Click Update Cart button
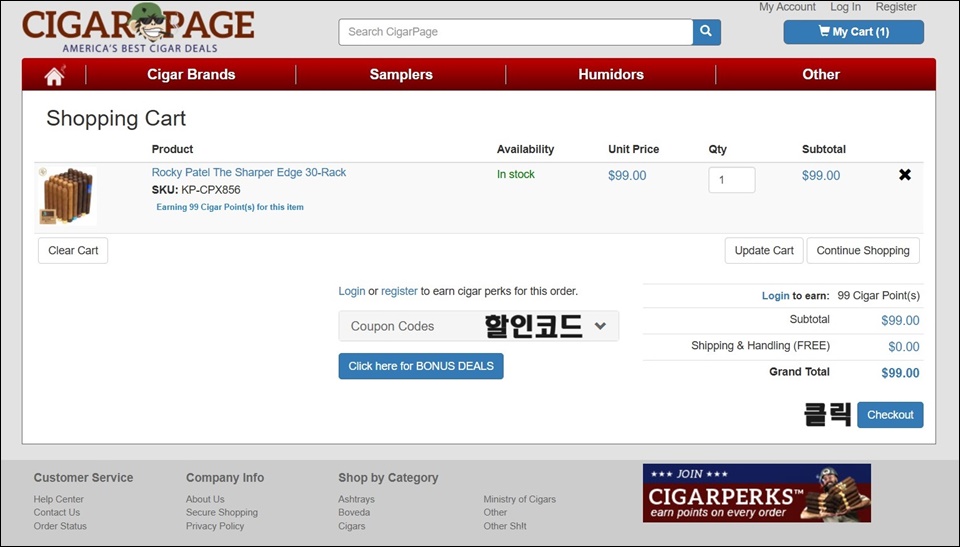This screenshot has height=547, width=960. pos(764,251)
